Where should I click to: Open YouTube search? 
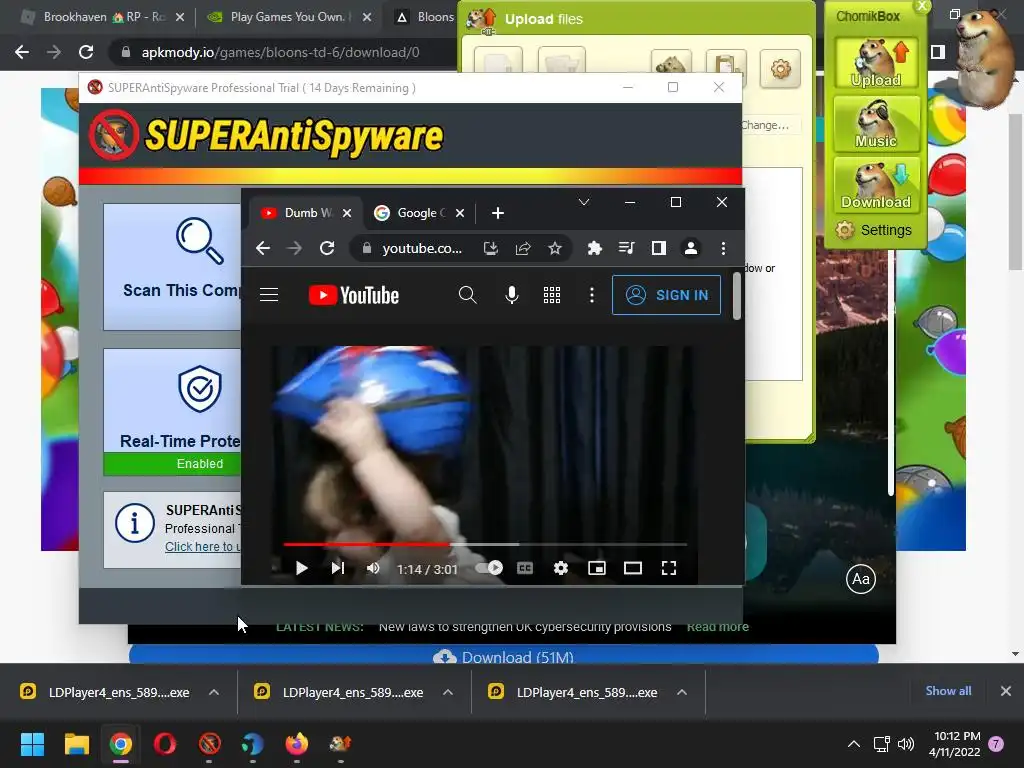467,295
